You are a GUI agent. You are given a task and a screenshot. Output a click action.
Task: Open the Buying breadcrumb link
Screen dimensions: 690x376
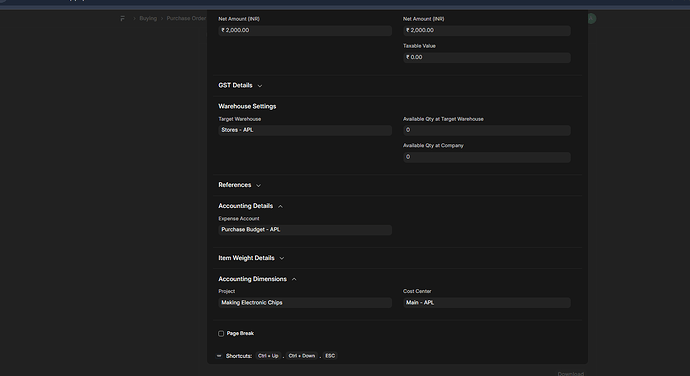[x=148, y=18]
